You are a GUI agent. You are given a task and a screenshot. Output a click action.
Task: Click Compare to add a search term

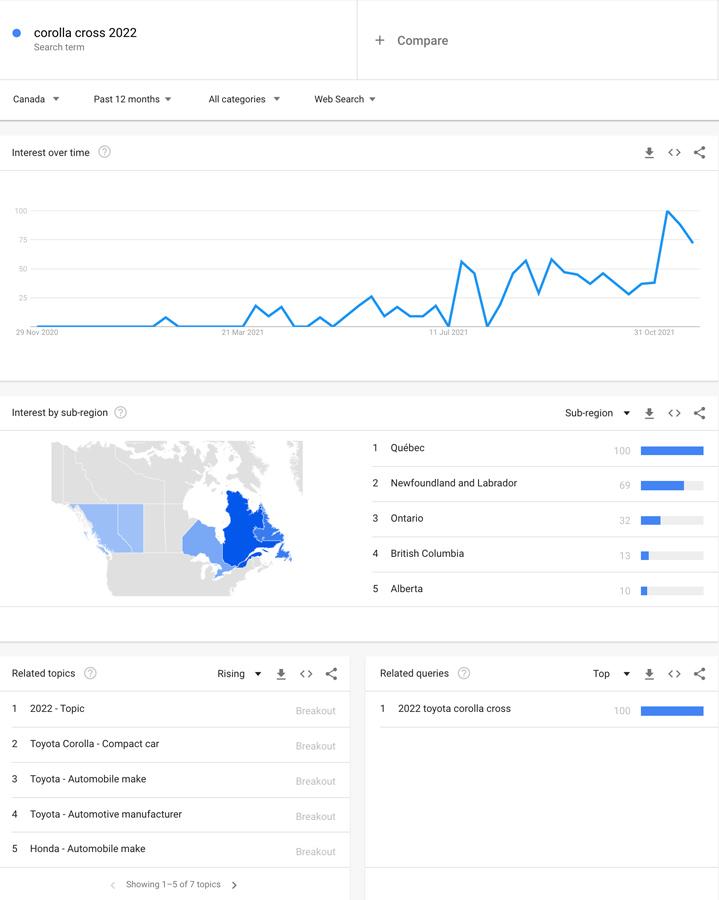pyautogui.click(x=411, y=41)
